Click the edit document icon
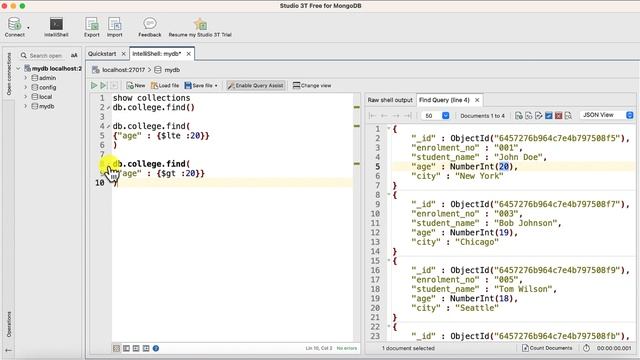640x360 pixels. (538, 116)
